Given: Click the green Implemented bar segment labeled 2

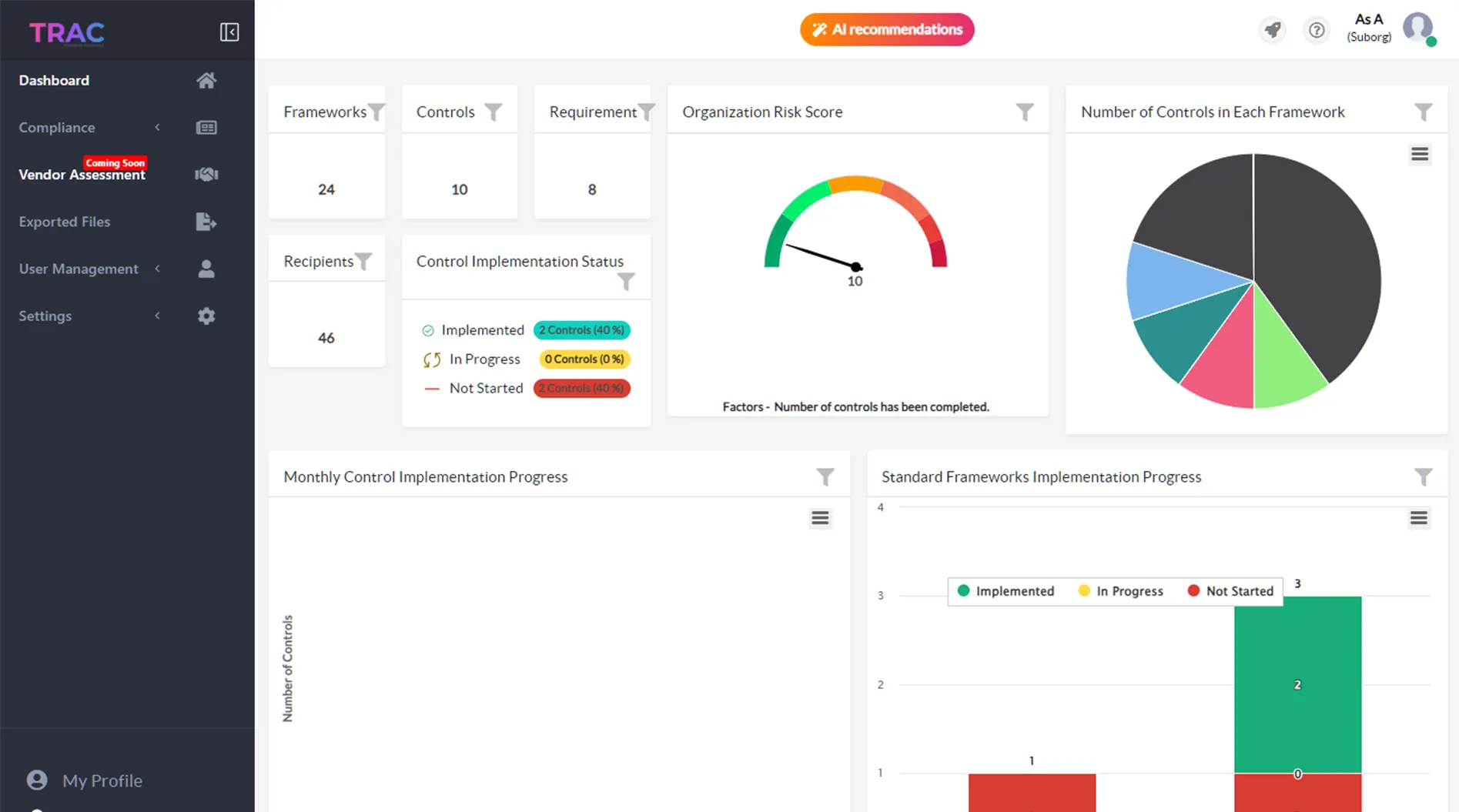Looking at the screenshot, I should (x=1297, y=684).
